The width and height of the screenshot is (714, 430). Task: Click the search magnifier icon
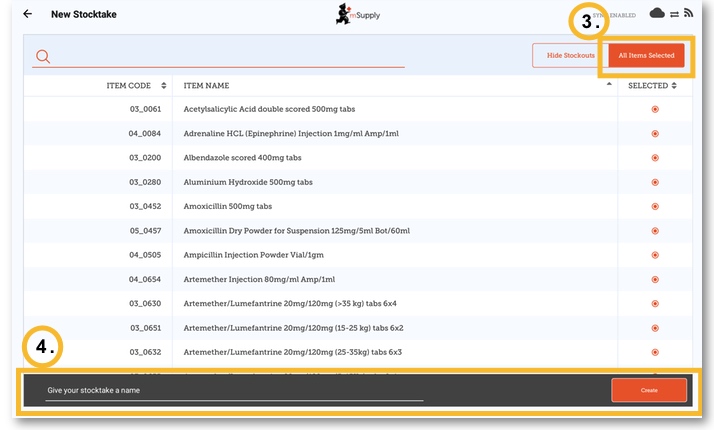click(x=43, y=56)
